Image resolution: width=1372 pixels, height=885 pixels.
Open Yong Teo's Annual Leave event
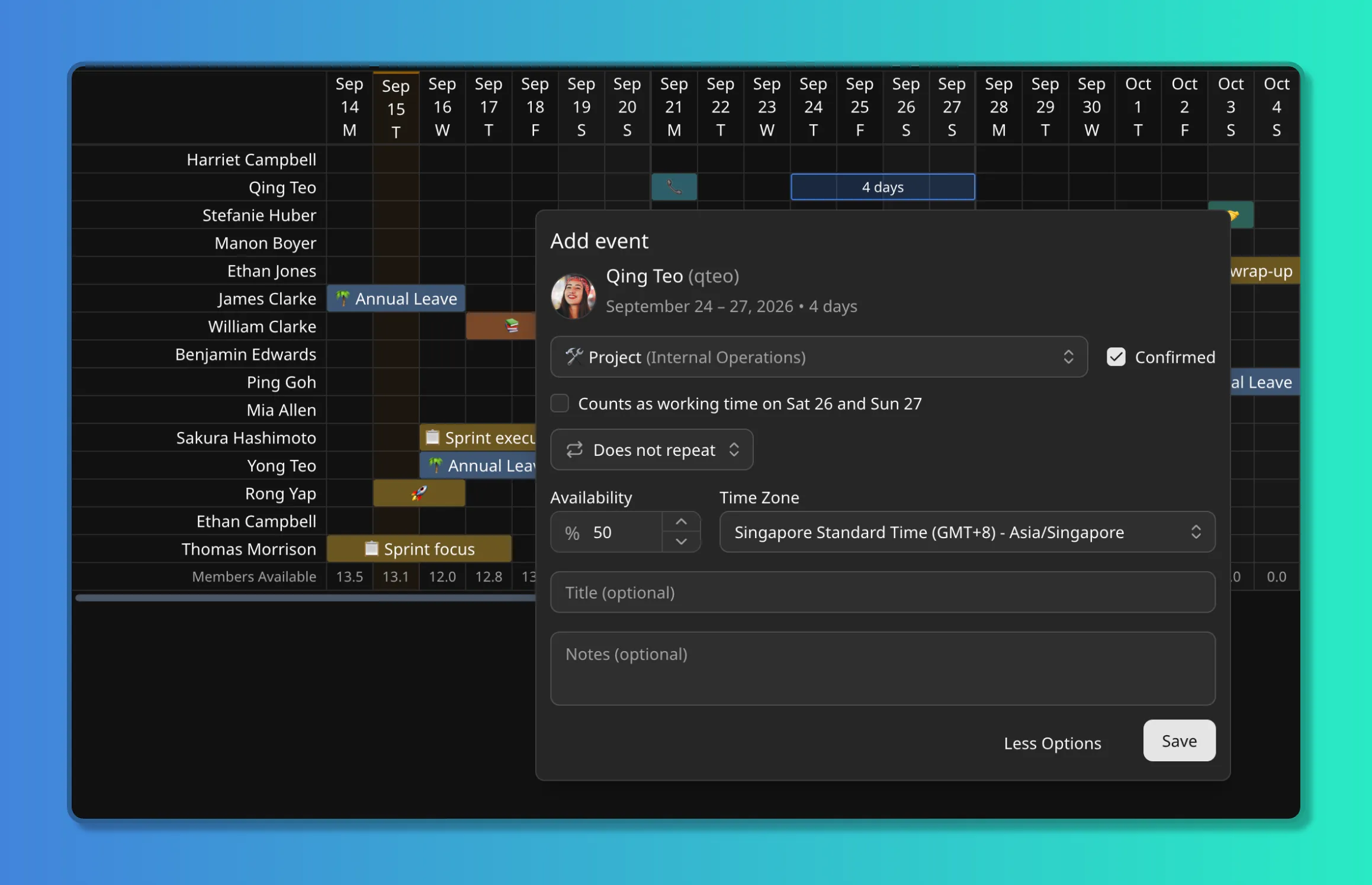(x=478, y=465)
